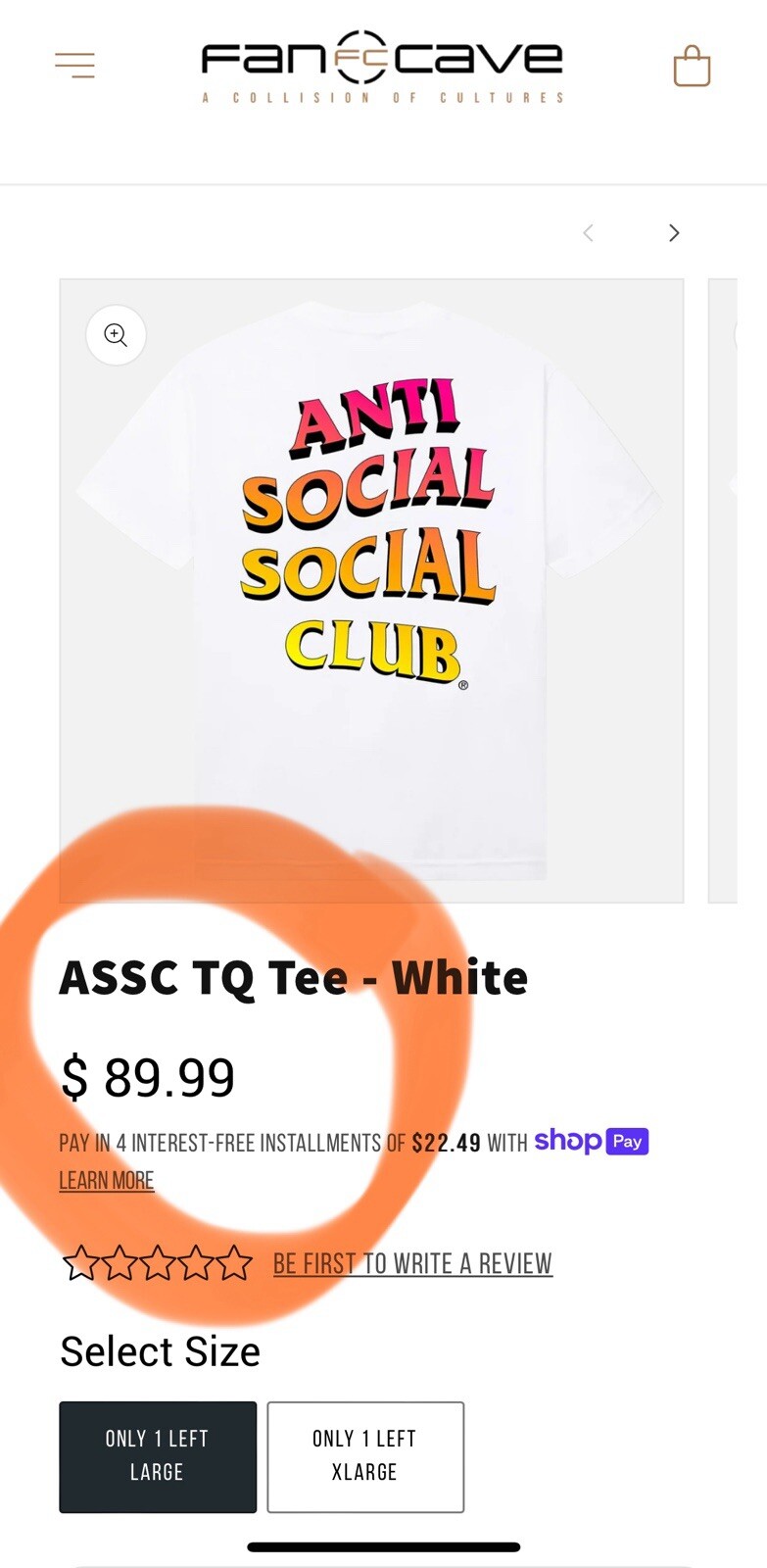Open the Anti Social Social Club shirt image
This screenshot has height=1568, width=767.
tap(371, 591)
